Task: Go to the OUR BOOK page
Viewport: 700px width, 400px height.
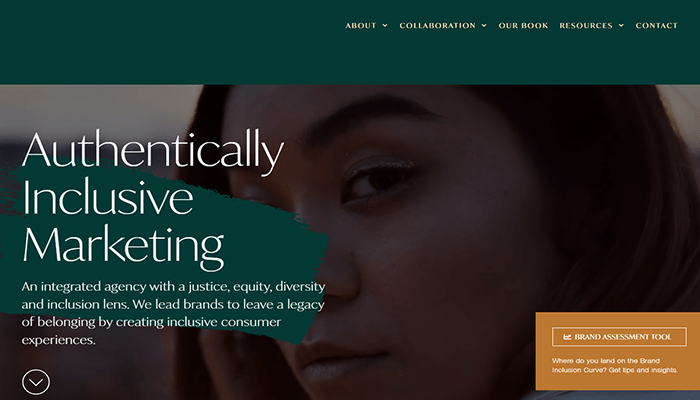Action: [x=523, y=26]
